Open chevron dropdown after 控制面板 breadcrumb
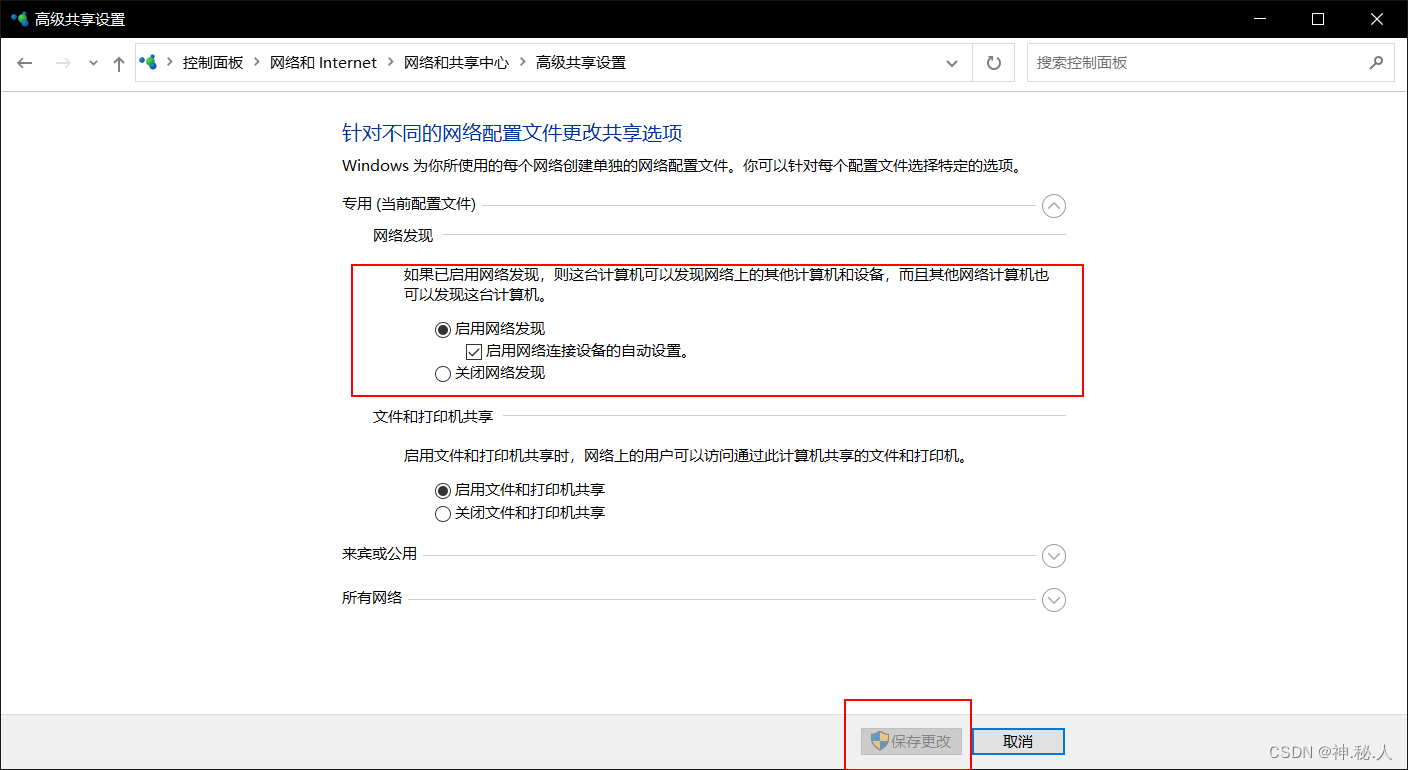1408x770 pixels. (257, 62)
